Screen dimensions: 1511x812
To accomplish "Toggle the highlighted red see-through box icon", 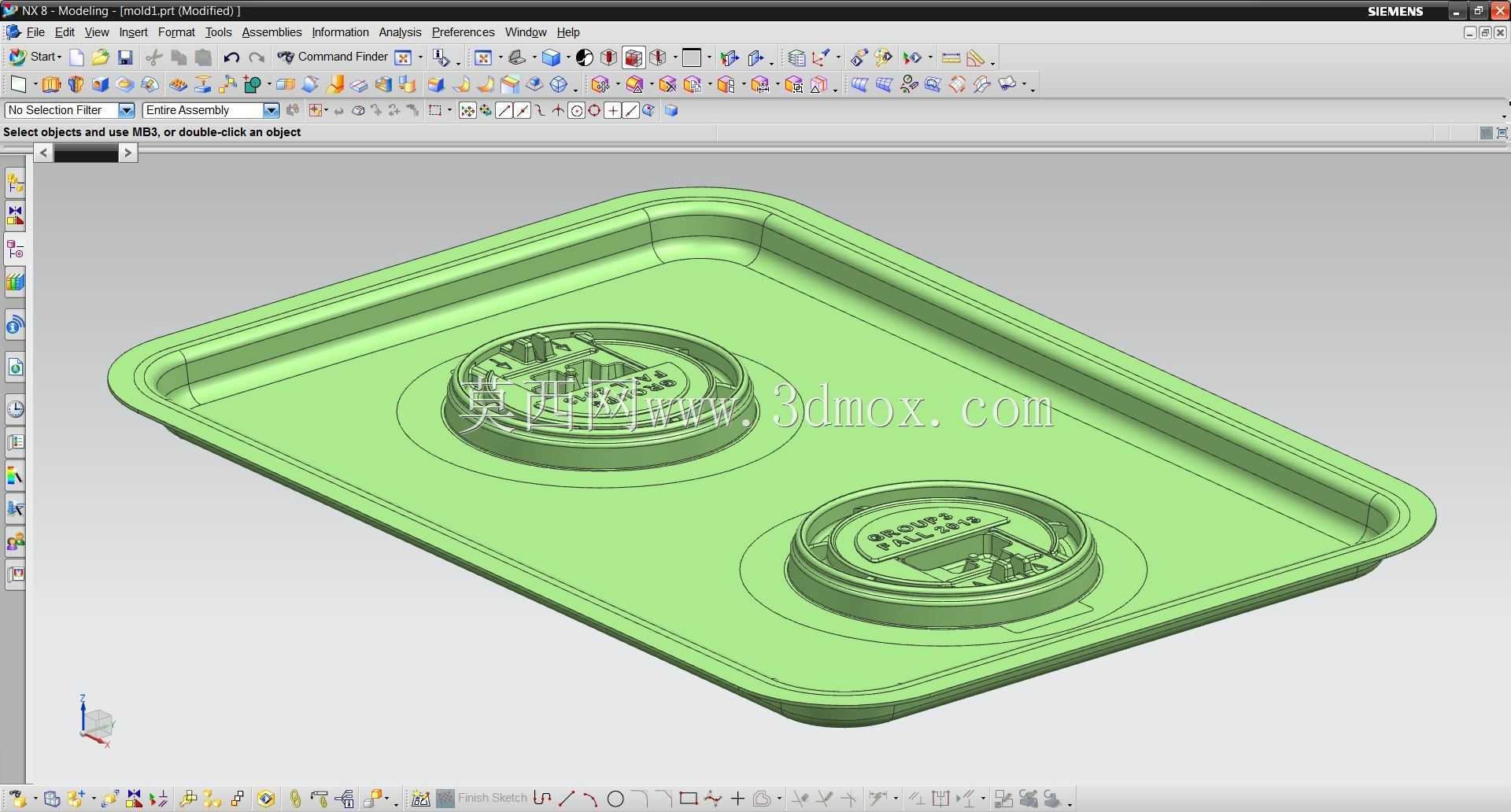I will 634,57.
